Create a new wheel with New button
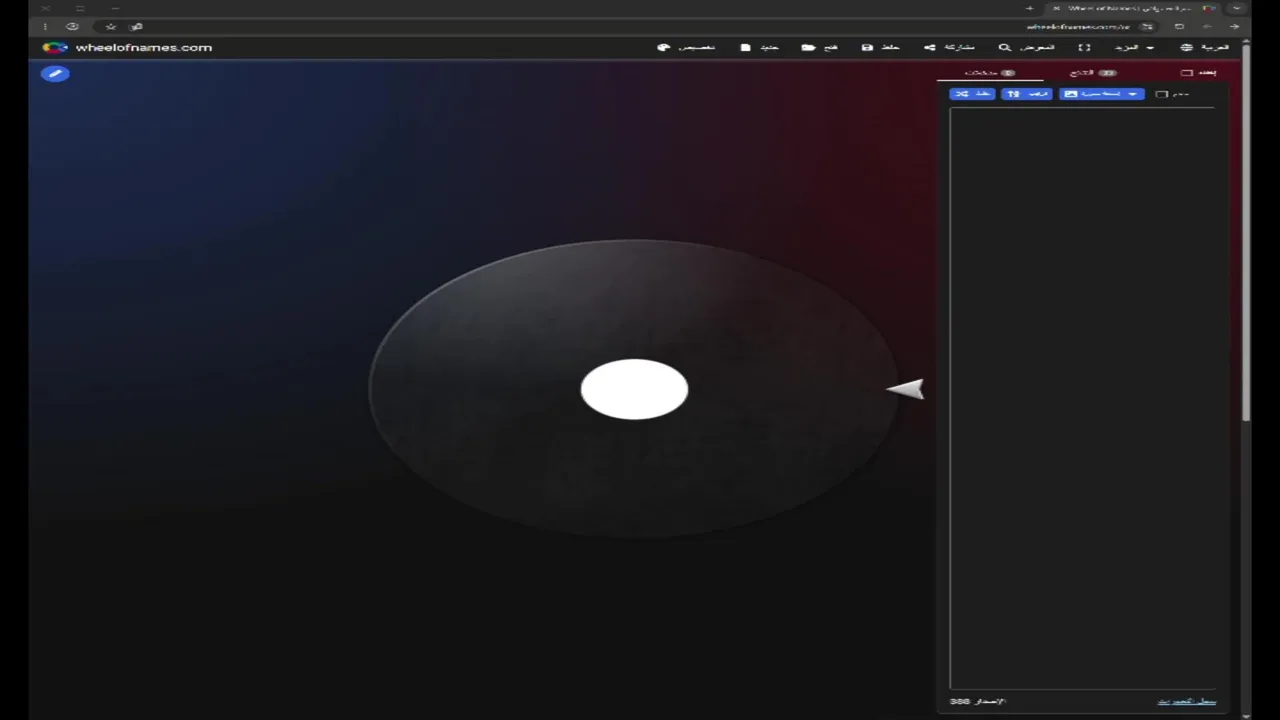 760,47
